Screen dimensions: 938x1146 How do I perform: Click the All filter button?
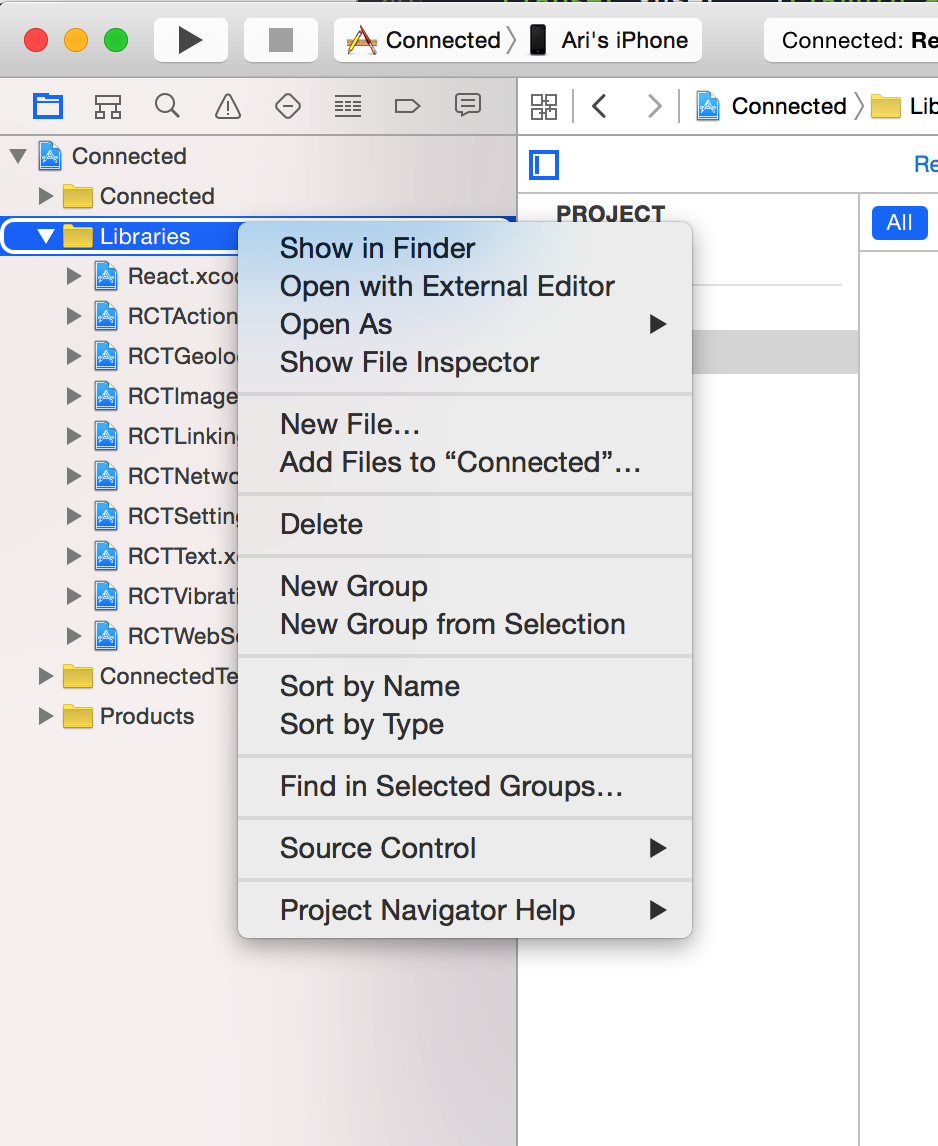click(x=900, y=222)
